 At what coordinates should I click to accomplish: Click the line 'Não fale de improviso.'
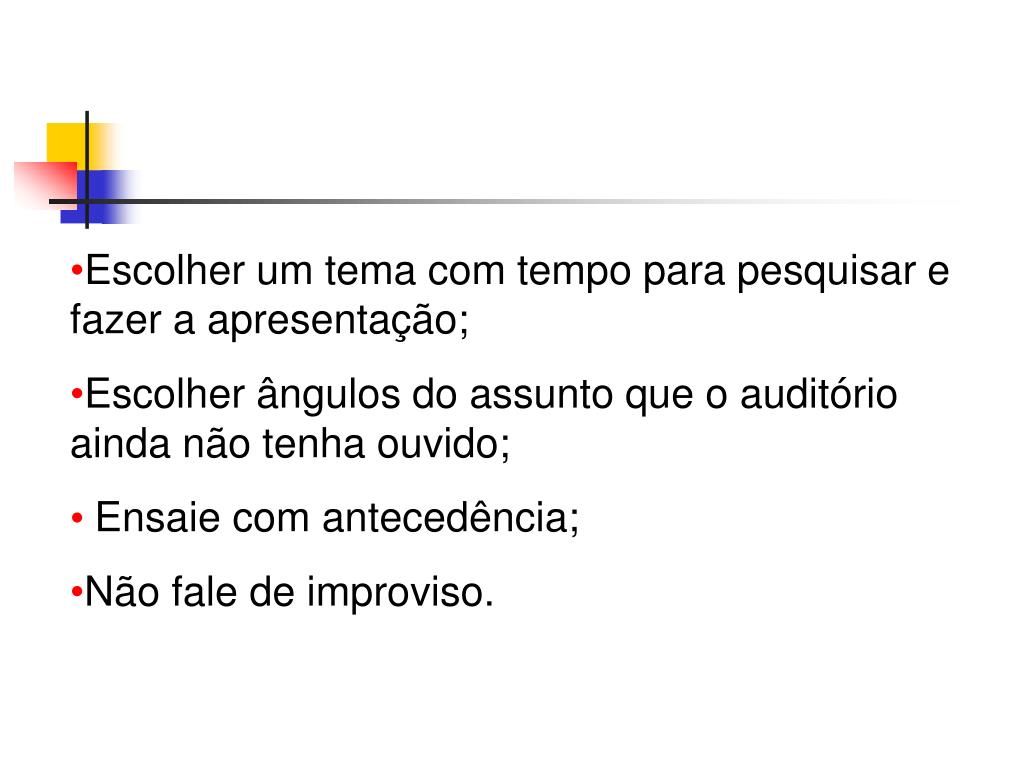coord(282,593)
